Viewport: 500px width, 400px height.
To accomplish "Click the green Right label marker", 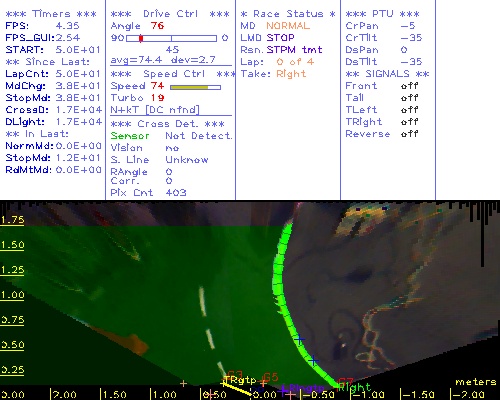I will pos(355,387).
